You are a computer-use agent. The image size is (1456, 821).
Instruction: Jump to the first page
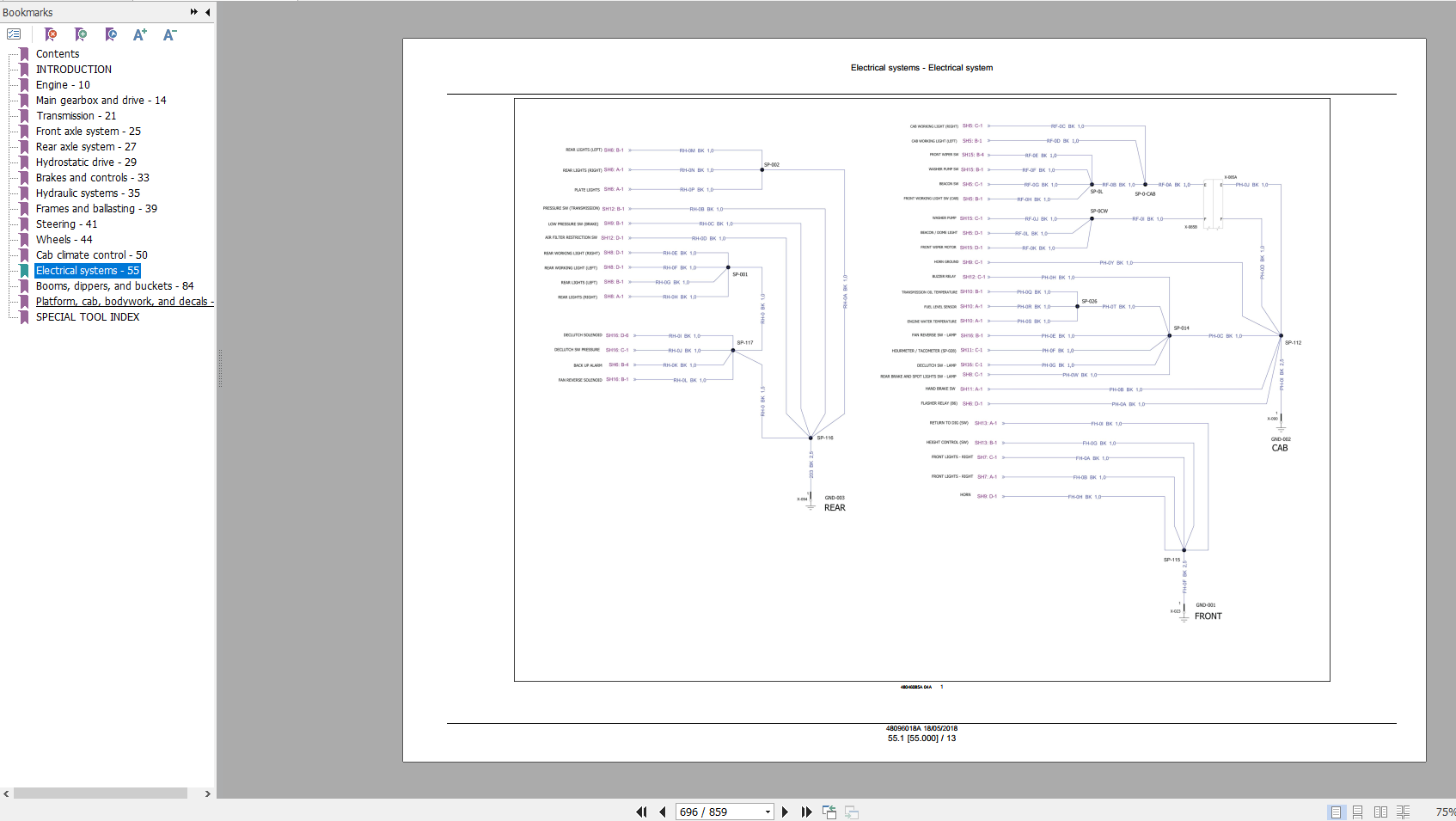click(641, 812)
